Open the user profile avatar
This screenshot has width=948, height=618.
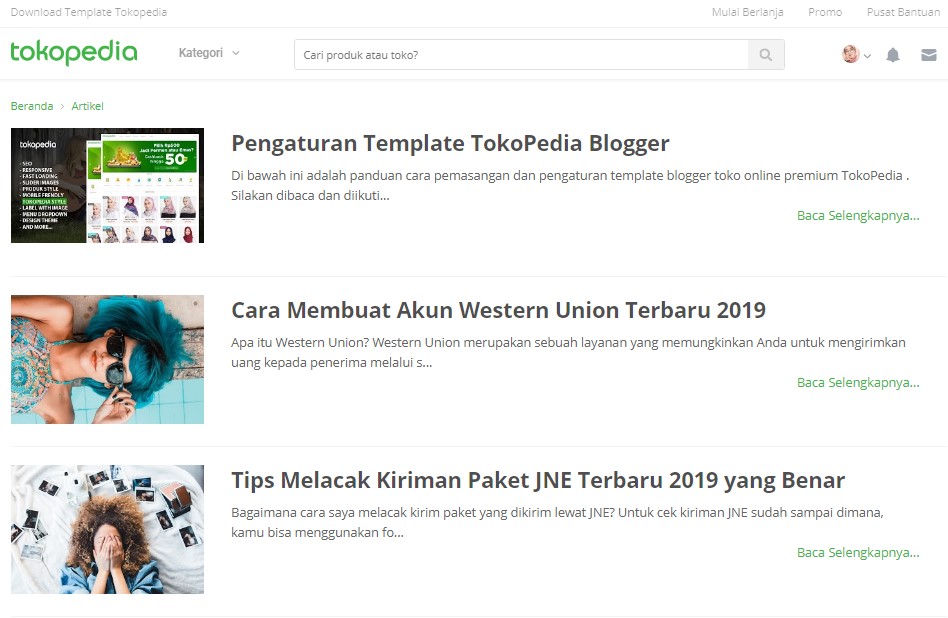point(852,55)
